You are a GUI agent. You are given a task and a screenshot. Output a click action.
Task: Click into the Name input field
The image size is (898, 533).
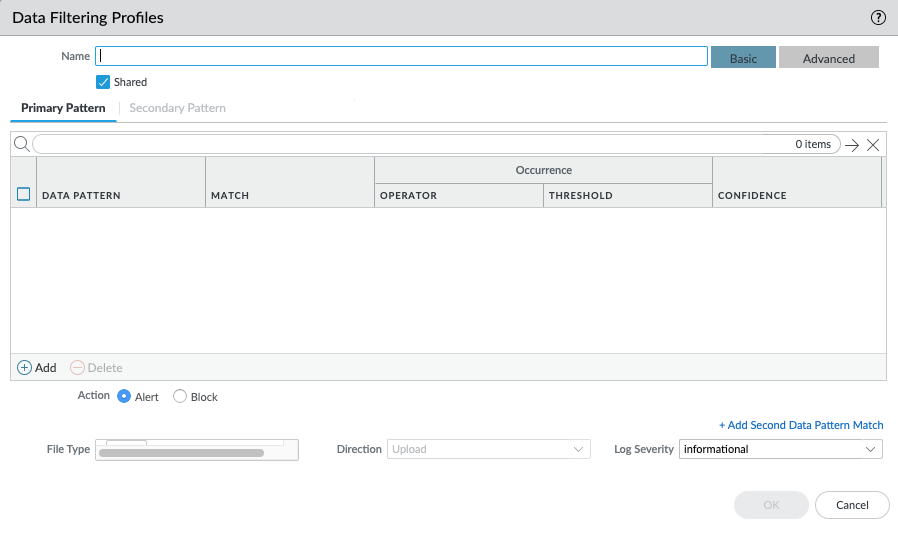(401, 57)
